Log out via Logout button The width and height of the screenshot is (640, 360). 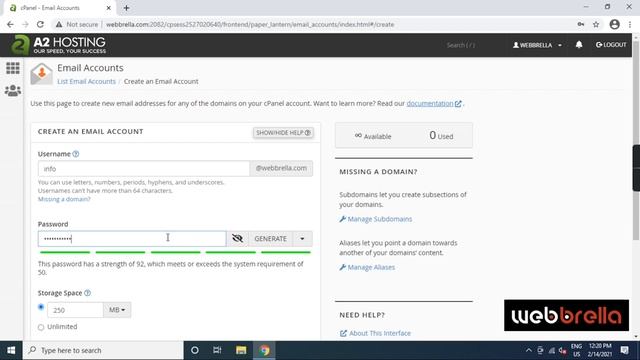611,44
